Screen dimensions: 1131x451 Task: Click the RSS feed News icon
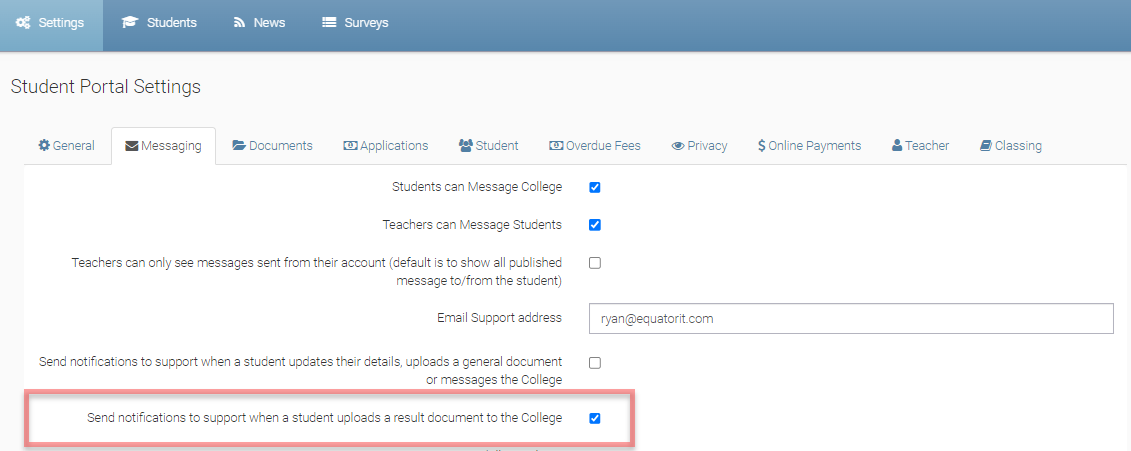point(240,23)
